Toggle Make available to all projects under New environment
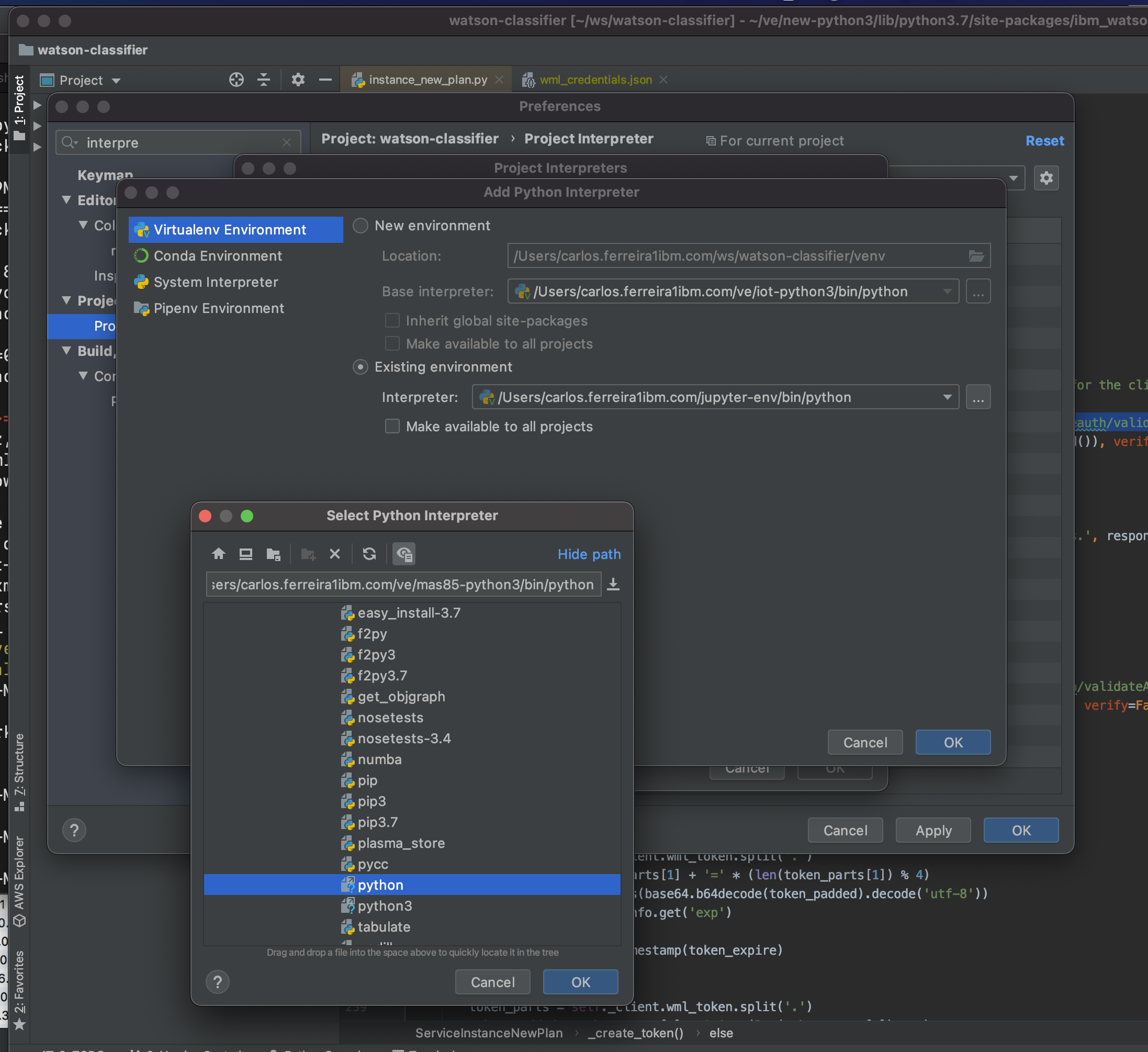1148x1052 pixels. pos(392,343)
